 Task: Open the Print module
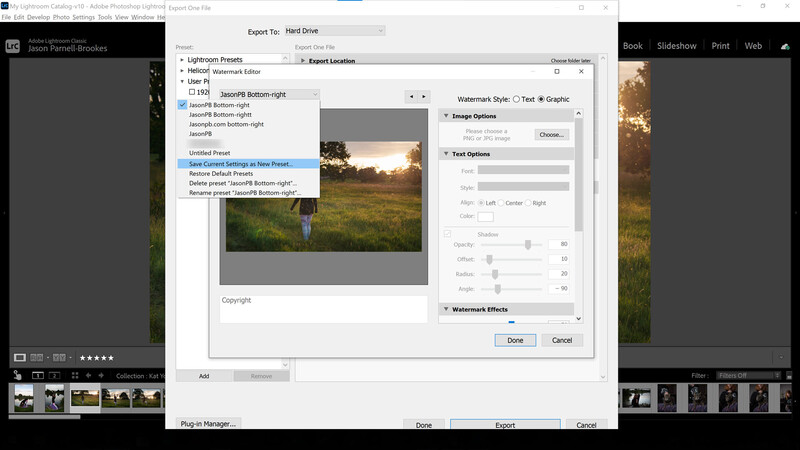click(x=720, y=46)
